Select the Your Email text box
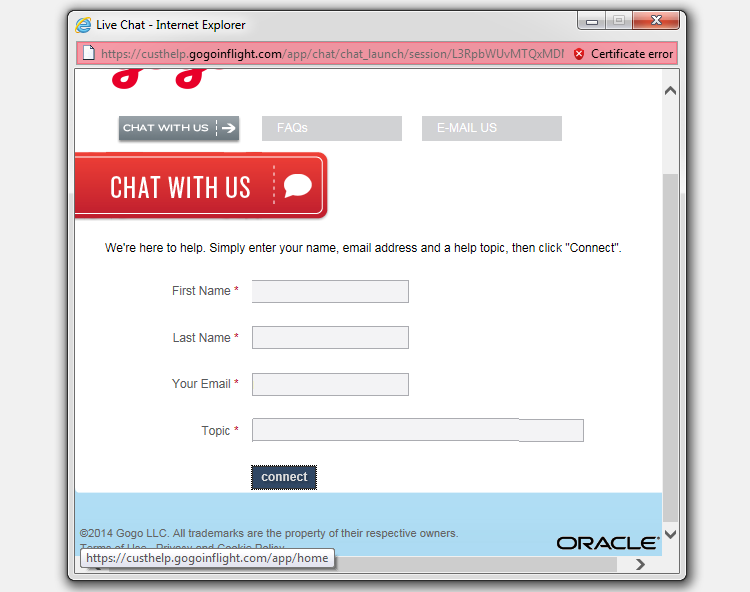This screenshot has height=592, width=750. [x=330, y=384]
